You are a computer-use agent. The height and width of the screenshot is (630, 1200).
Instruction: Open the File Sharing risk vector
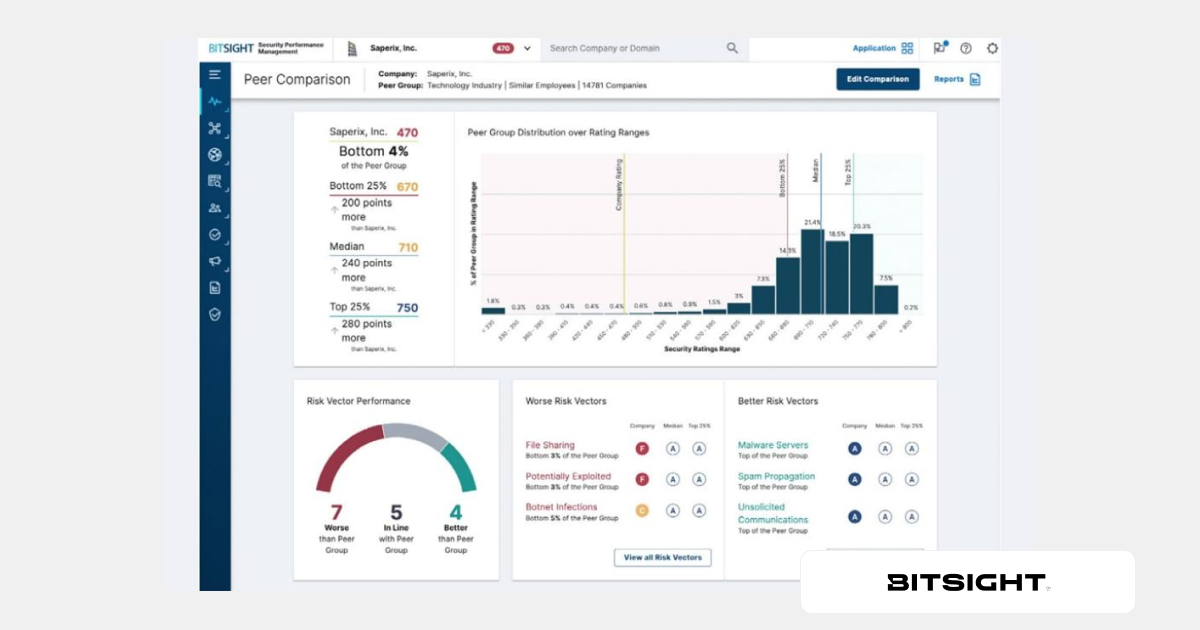[552, 445]
